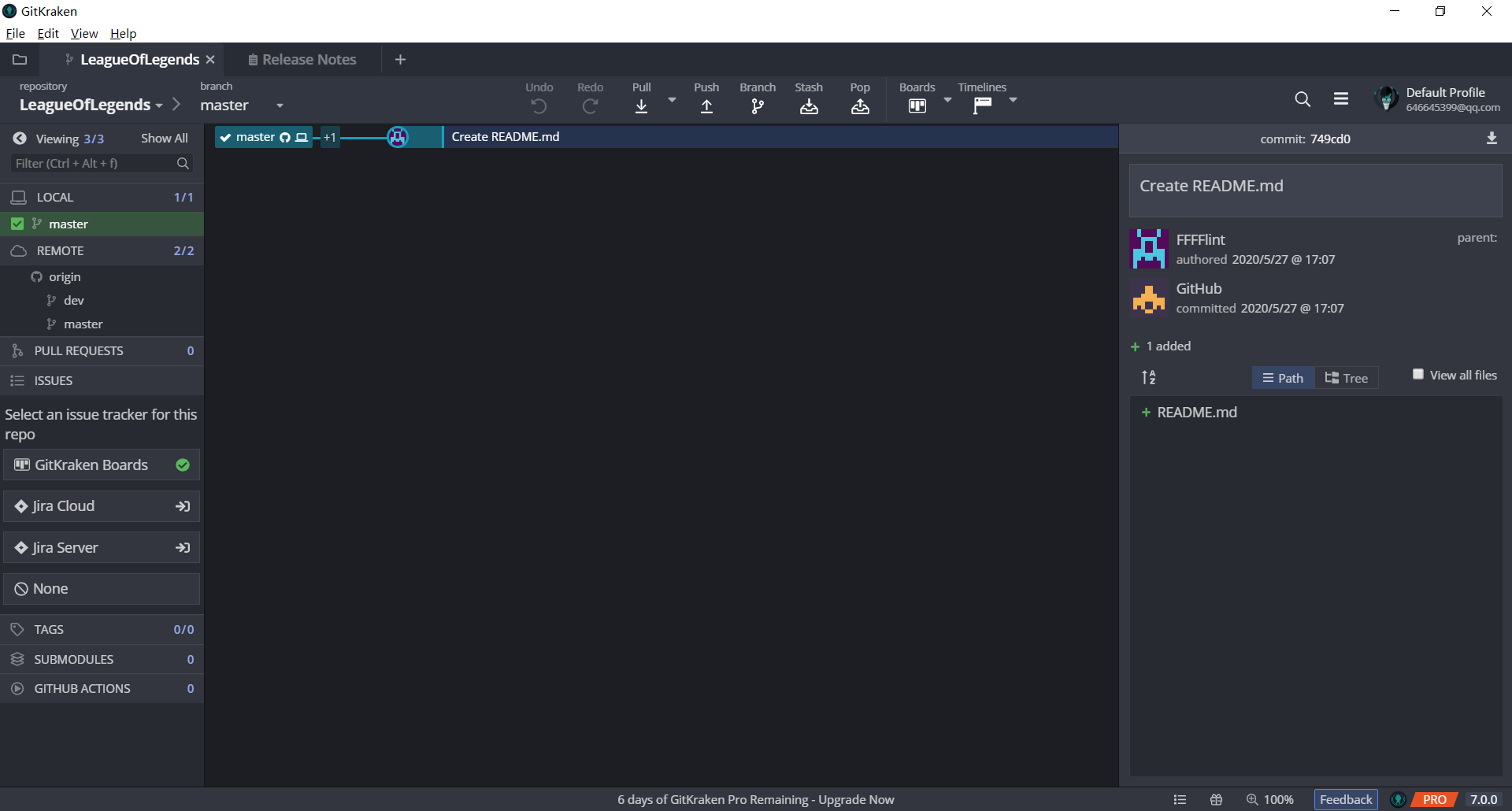Screen dimensions: 1512x811
Task: Click the list icon in the status bar
Action: (x=1180, y=800)
